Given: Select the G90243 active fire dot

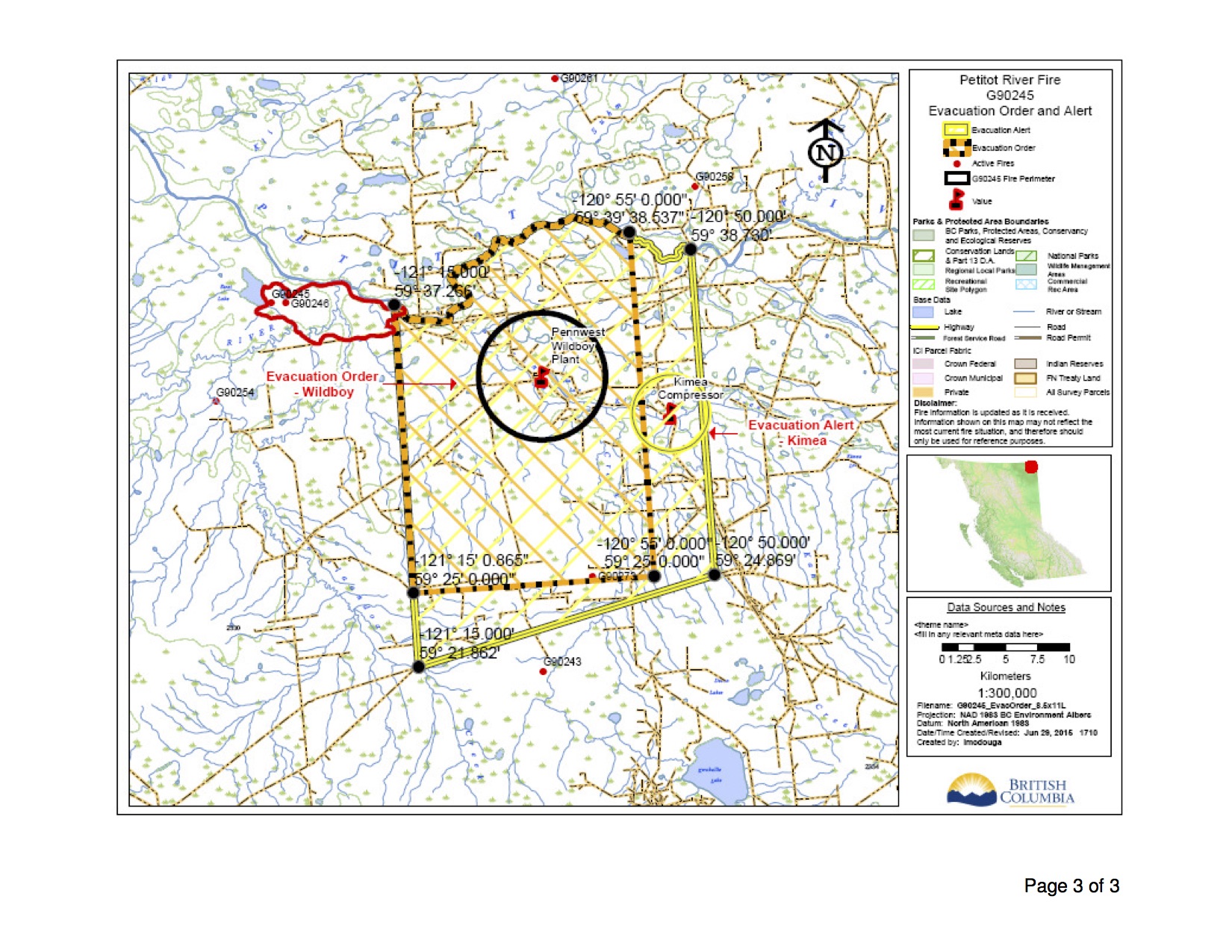Looking at the screenshot, I should [543, 671].
